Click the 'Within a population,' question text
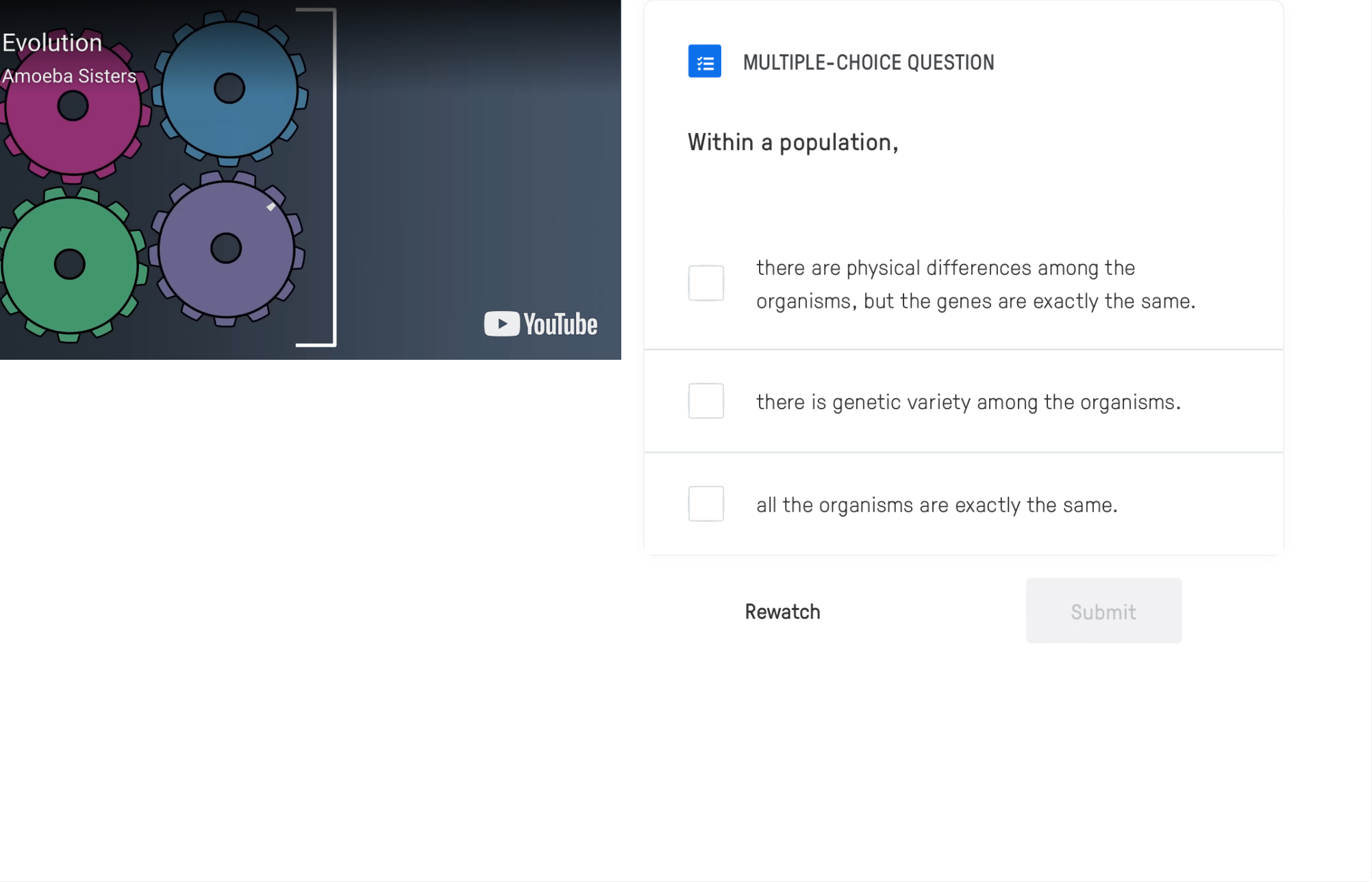The image size is (1372, 882). pyautogui.click(x=793, y=142)
